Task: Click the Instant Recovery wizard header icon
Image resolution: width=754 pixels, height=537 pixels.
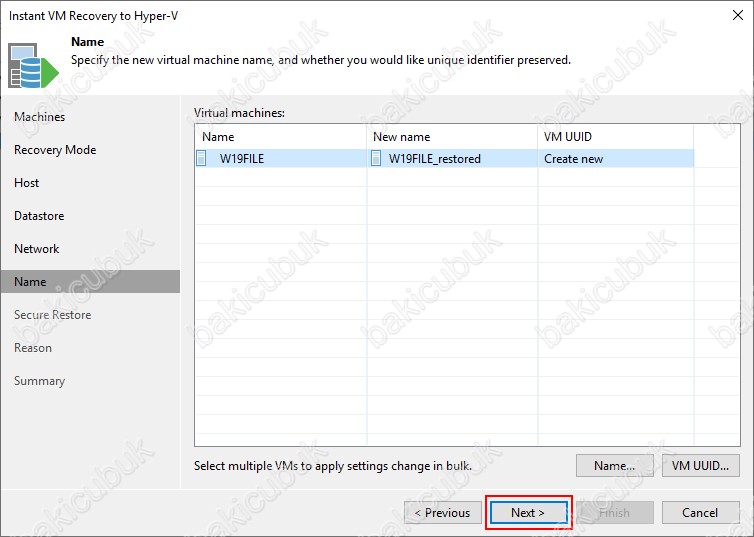Action: (33, 66)
